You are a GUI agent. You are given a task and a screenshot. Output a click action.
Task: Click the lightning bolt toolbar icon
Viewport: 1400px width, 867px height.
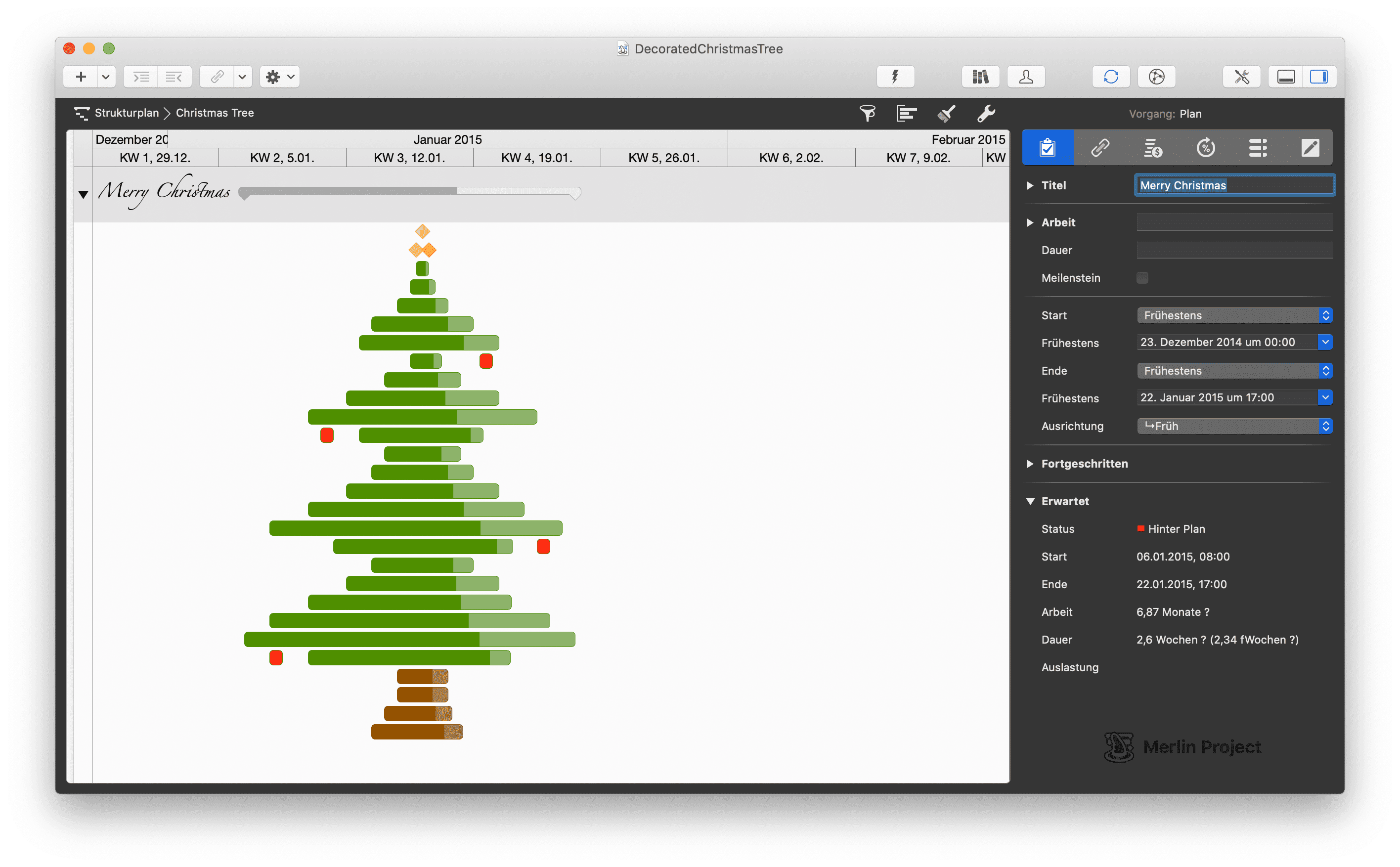[x=895, y=76]
